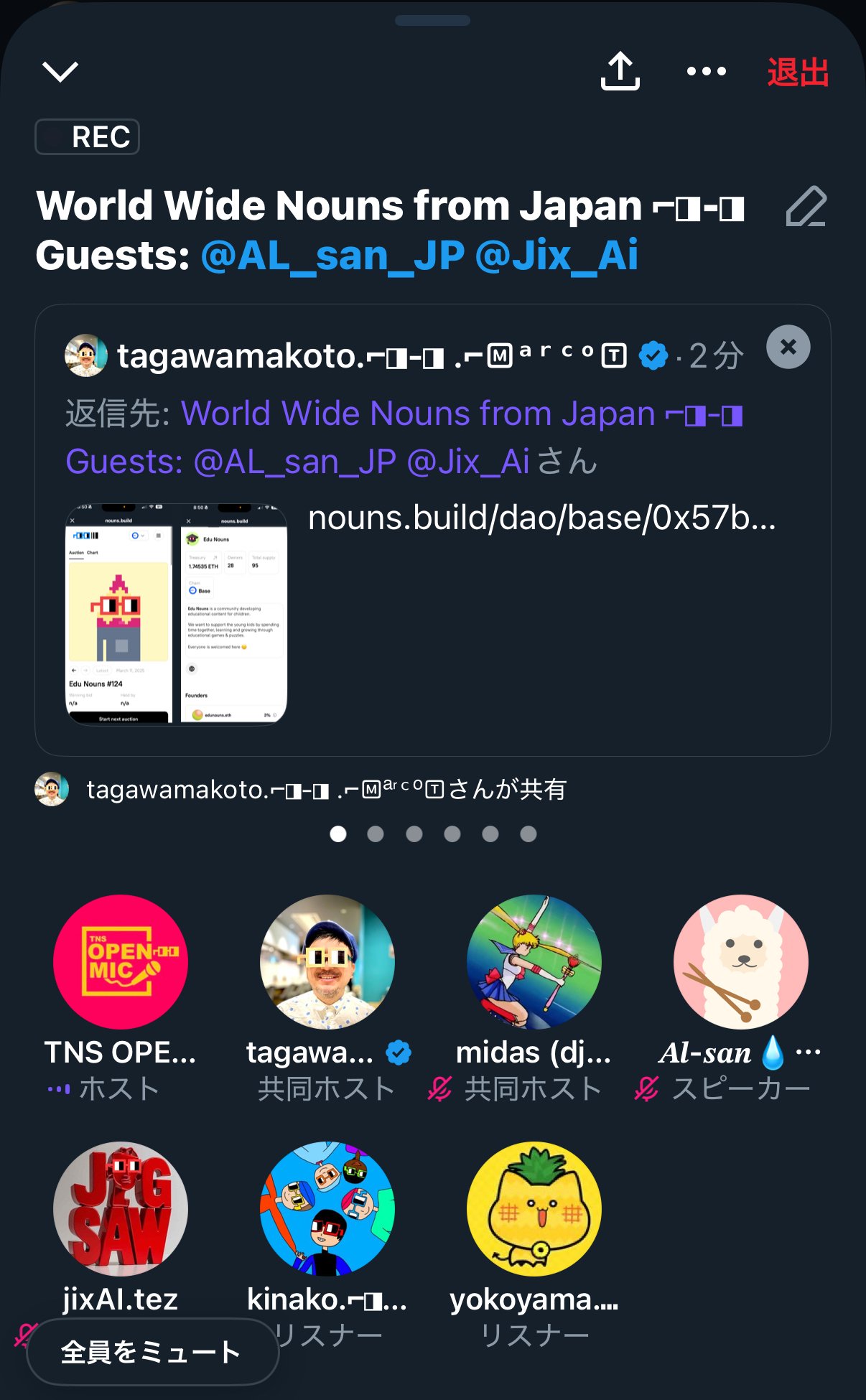Screen dimensions: 866x1400
Task: Tap the three dots beside Al-san
Action: point(809,1053)
